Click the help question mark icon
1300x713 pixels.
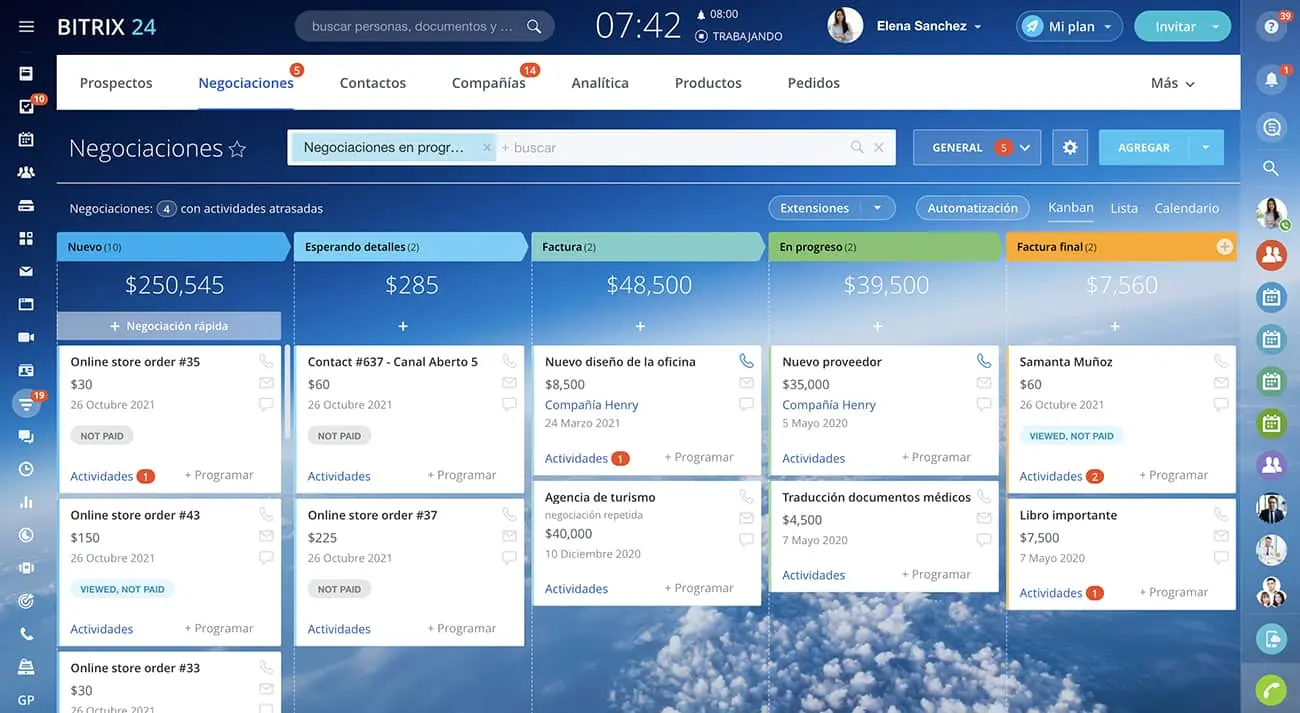pyautogui.click(x=1271, y=27)
